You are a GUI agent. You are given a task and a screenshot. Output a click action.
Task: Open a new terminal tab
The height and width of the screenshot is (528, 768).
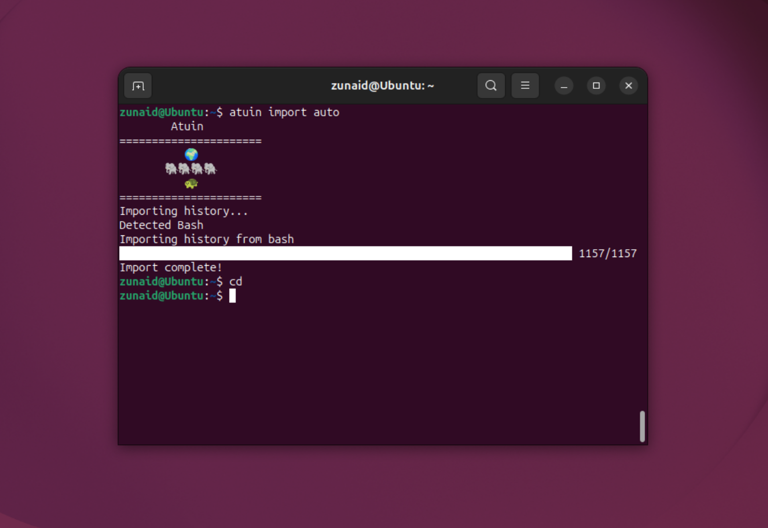[x=138, y=86]
